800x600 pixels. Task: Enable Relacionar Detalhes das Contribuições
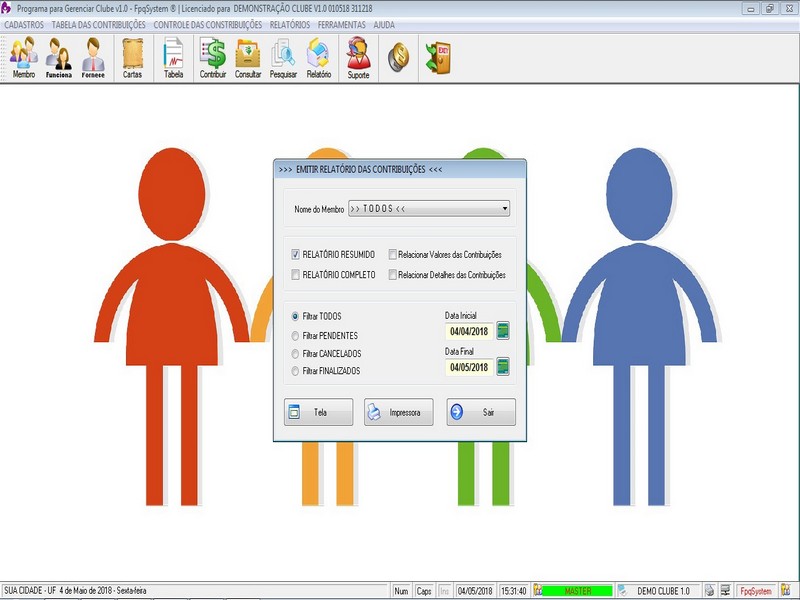(393, 274)
